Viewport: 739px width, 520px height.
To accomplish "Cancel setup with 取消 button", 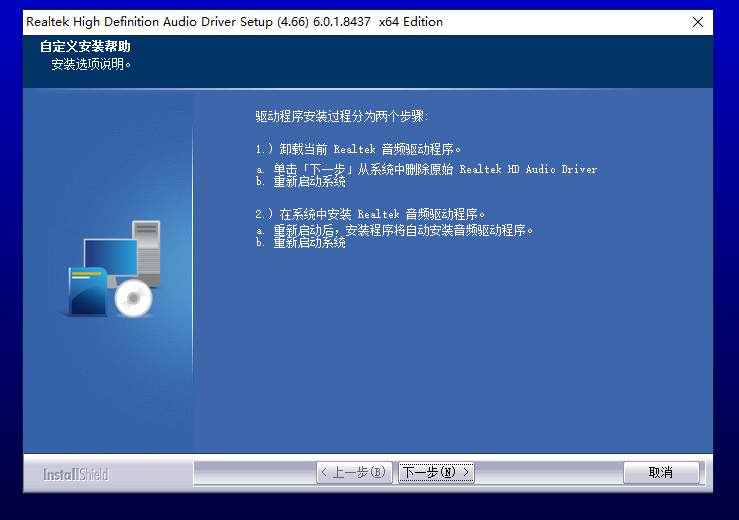I will click(x=661, y=472).
